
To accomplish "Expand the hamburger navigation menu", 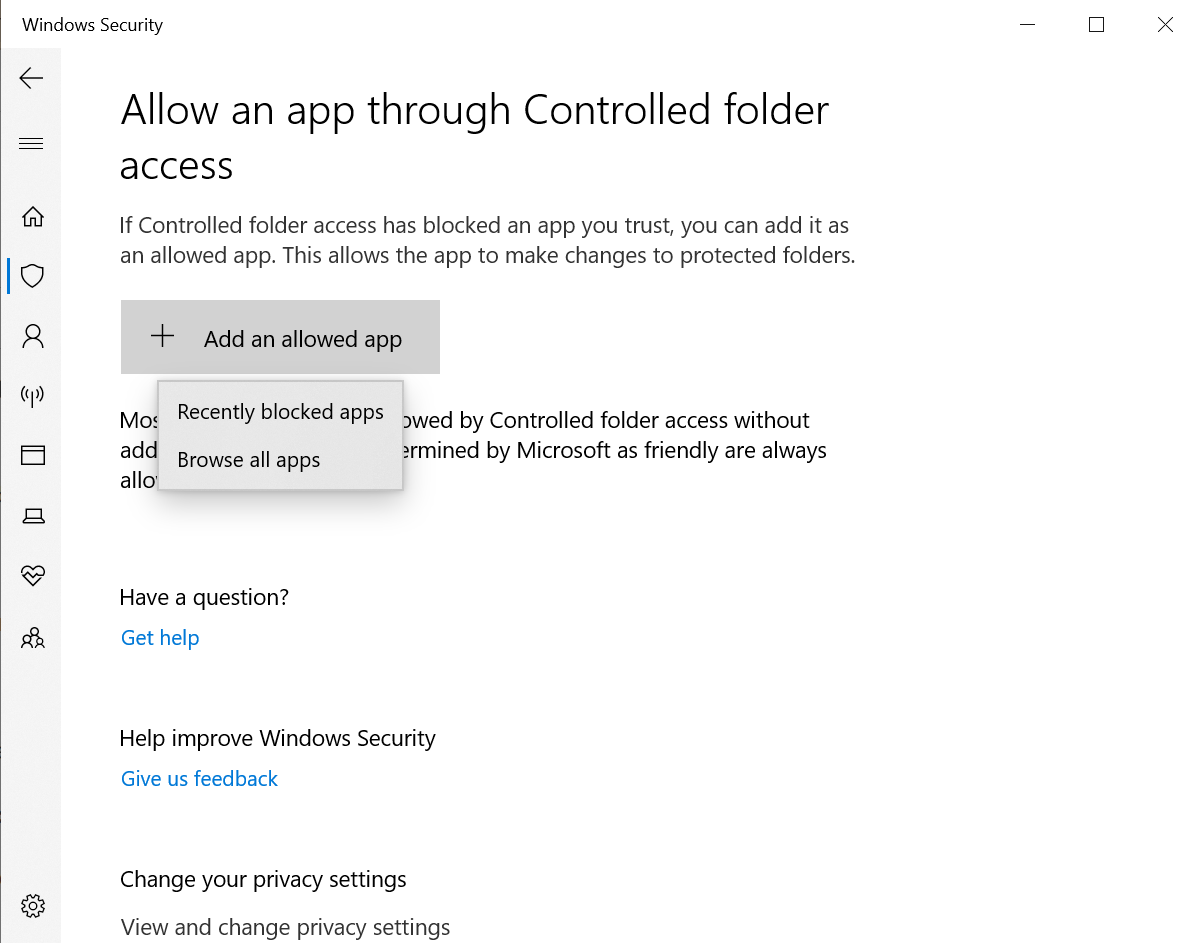I will coord(32,144).
